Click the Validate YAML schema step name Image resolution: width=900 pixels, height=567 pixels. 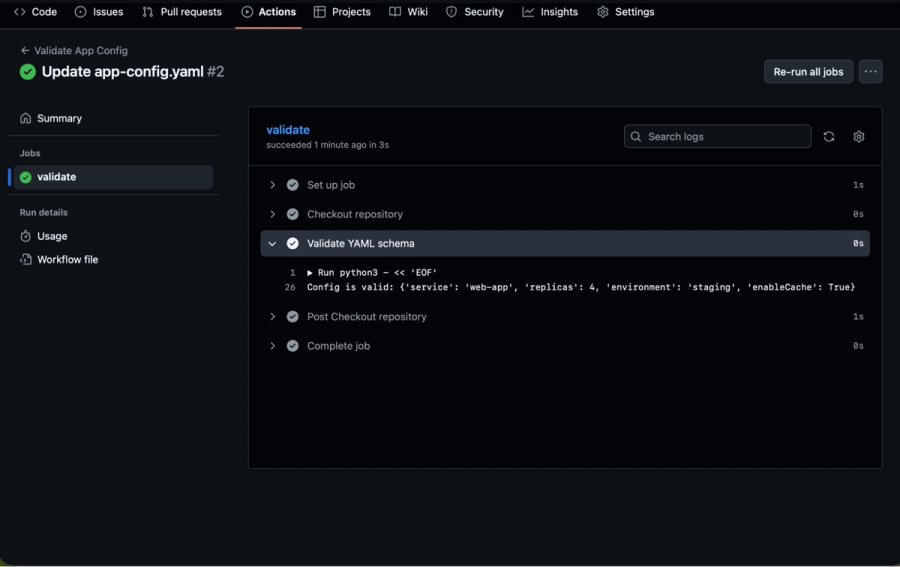(x=360, y=243)
